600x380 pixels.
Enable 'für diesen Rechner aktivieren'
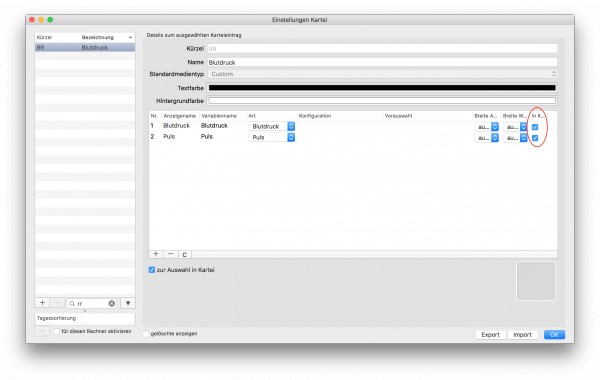(x=57, y=331)
